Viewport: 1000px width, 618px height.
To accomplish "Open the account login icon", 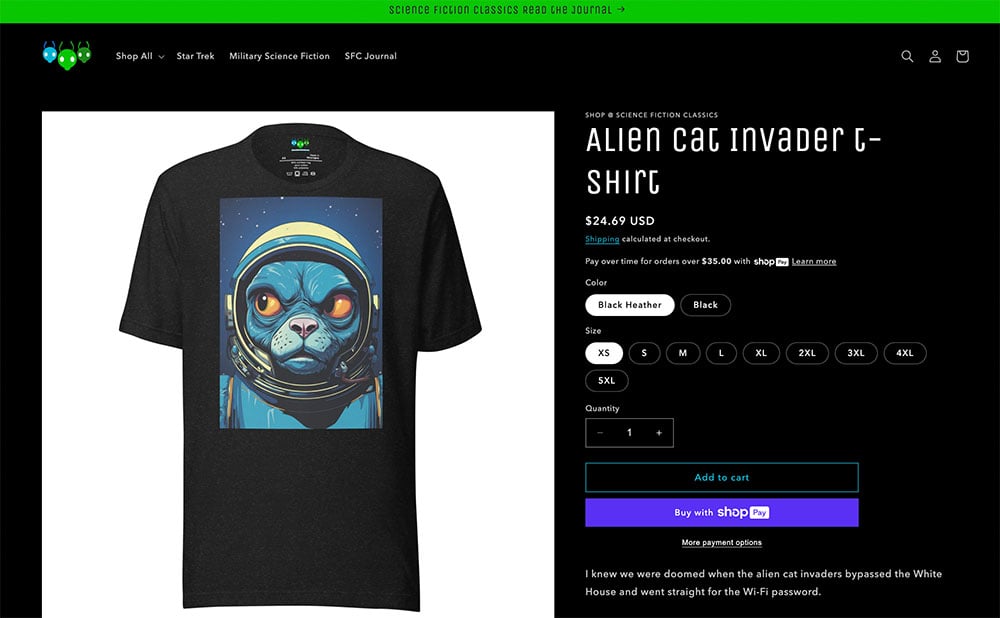I will [x=935, y=56].
